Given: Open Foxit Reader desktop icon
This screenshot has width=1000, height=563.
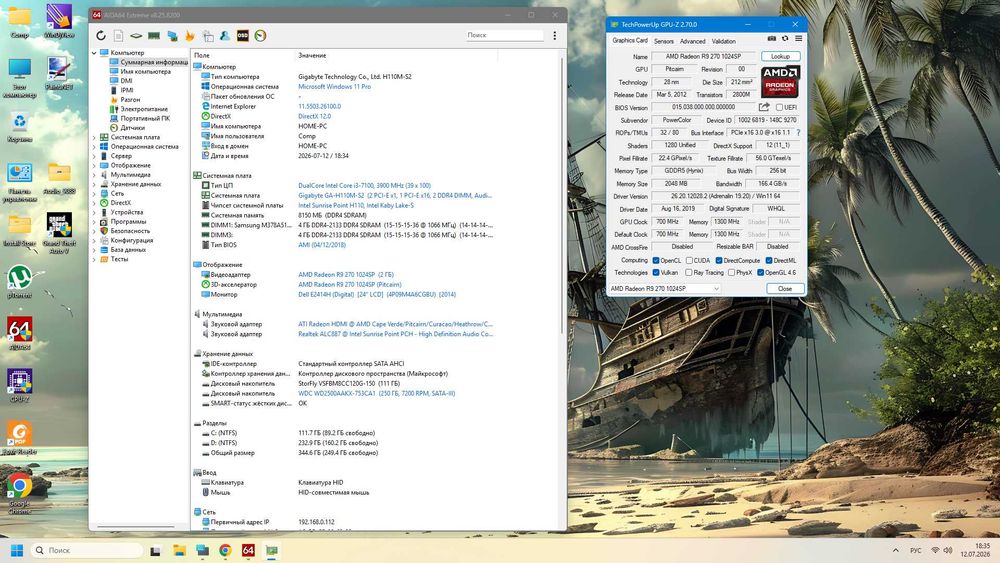Looking at the screenshot, I should 20,438.
